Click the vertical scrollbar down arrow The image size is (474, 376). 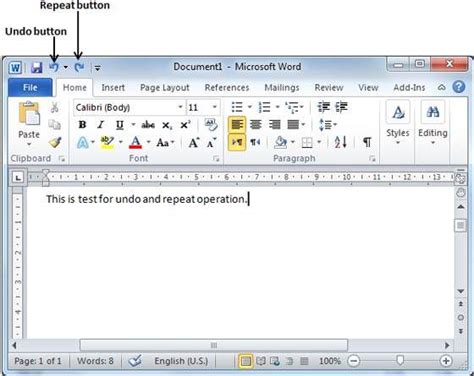click(461, 291)
